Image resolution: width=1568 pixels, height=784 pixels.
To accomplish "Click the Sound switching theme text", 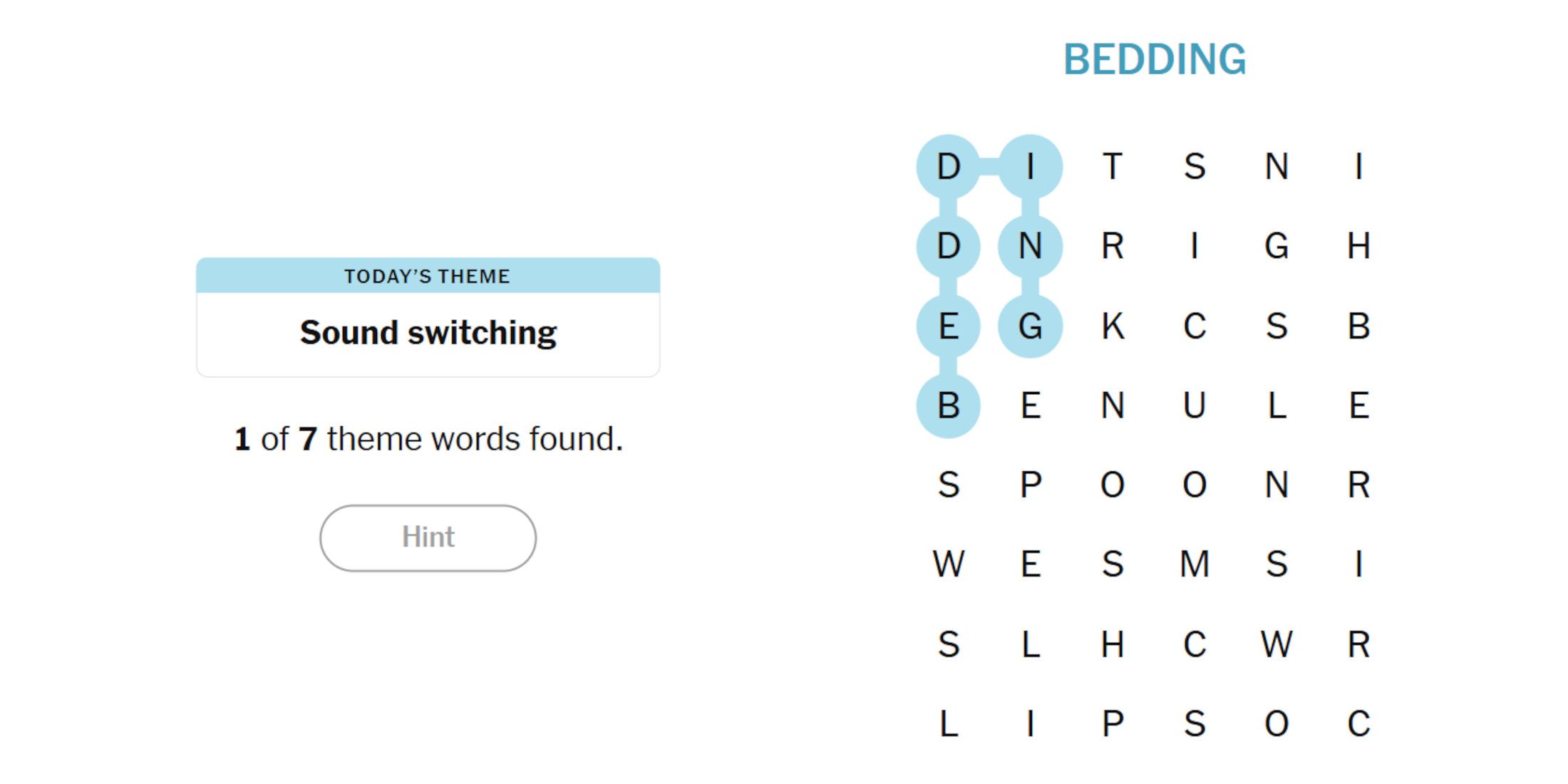I will coord(428,333).
